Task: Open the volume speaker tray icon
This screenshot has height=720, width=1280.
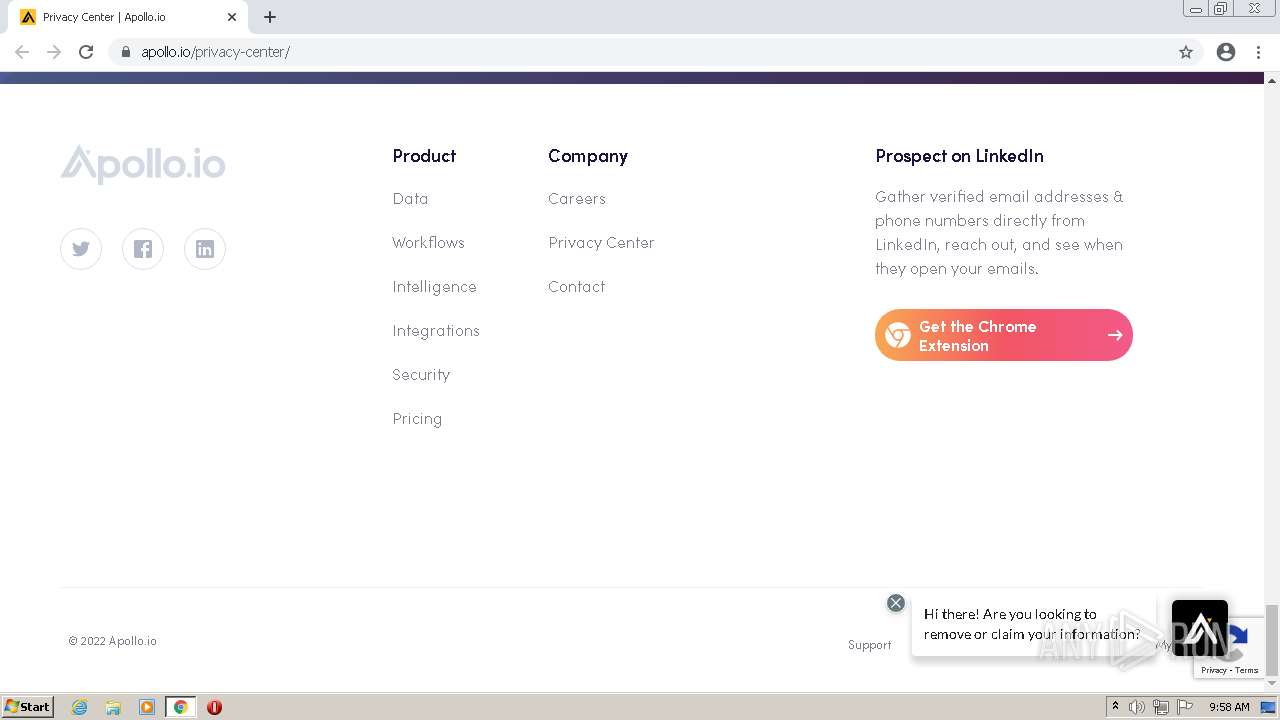Action: (x=1137, y=707)
